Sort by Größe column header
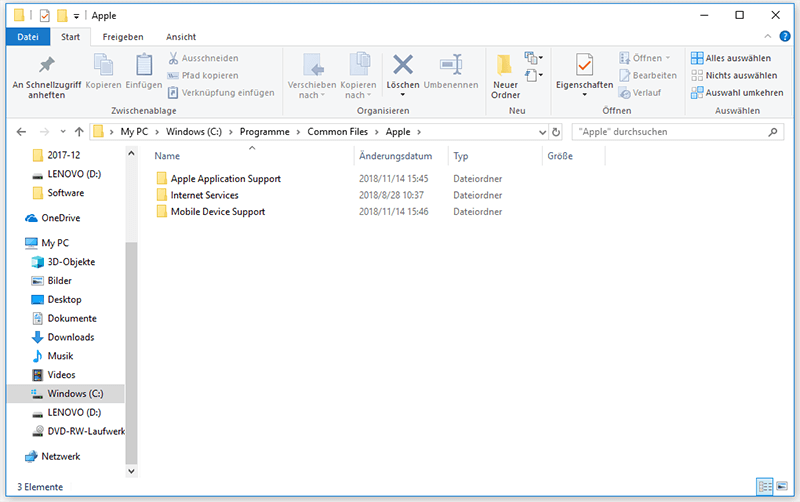 click(x=560, y=156)
